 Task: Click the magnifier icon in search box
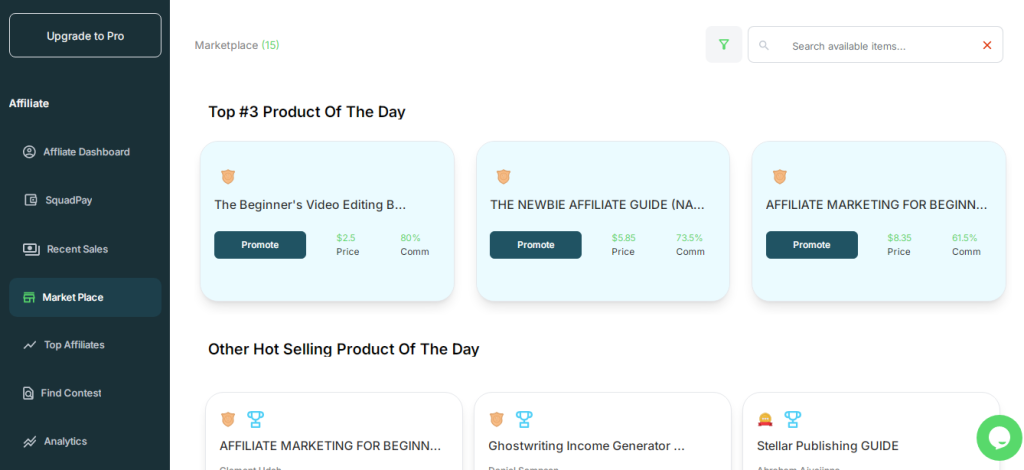[763, 45]
